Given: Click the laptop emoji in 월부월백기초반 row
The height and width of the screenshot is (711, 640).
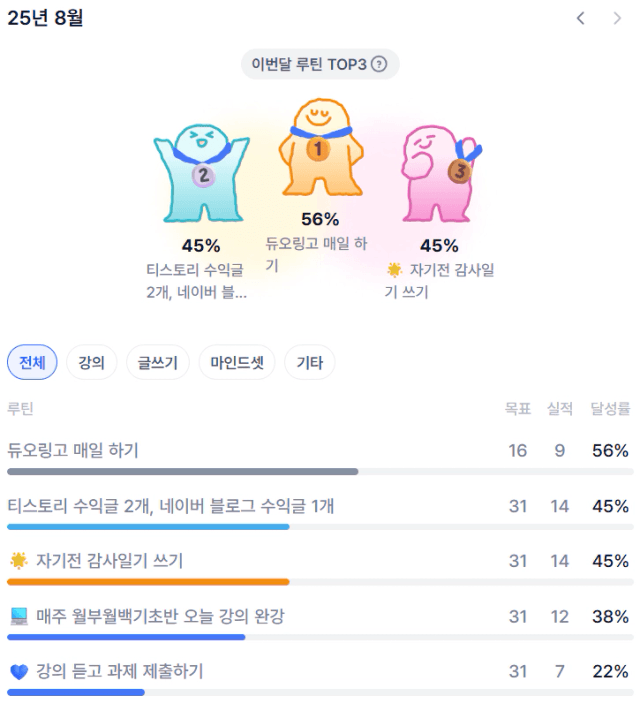Looking at the screenshot, I should click(x=19, y=616).
